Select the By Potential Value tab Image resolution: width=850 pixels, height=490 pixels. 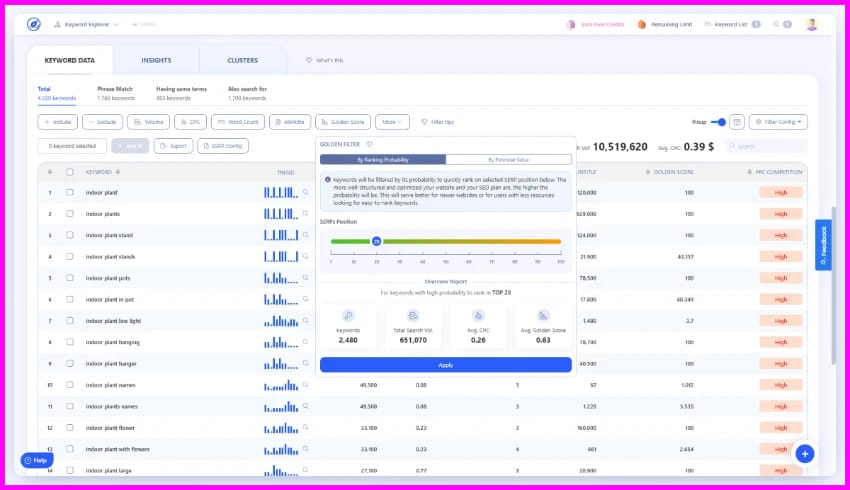[508, 159]
